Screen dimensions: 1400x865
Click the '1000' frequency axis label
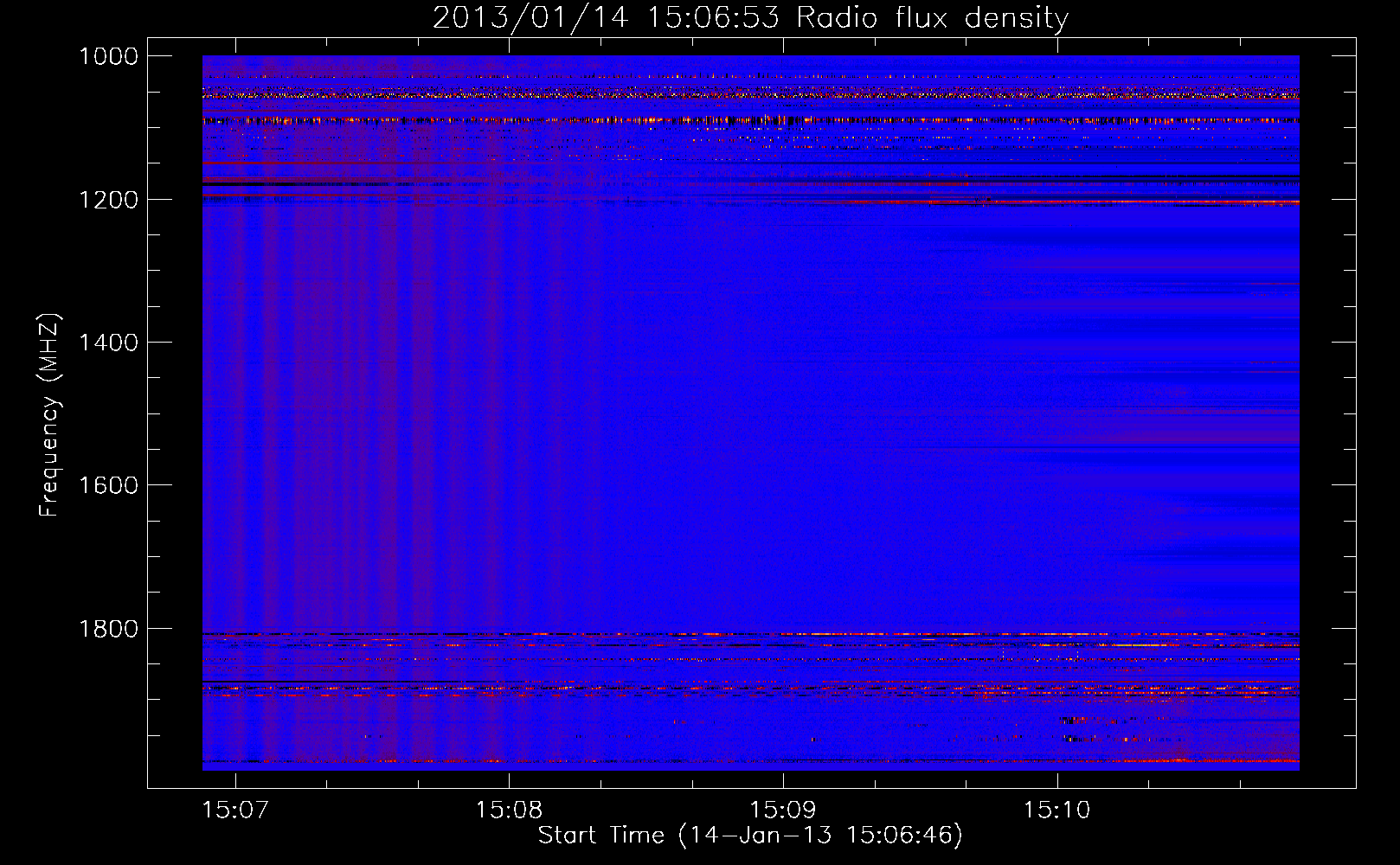pos(108,56)
